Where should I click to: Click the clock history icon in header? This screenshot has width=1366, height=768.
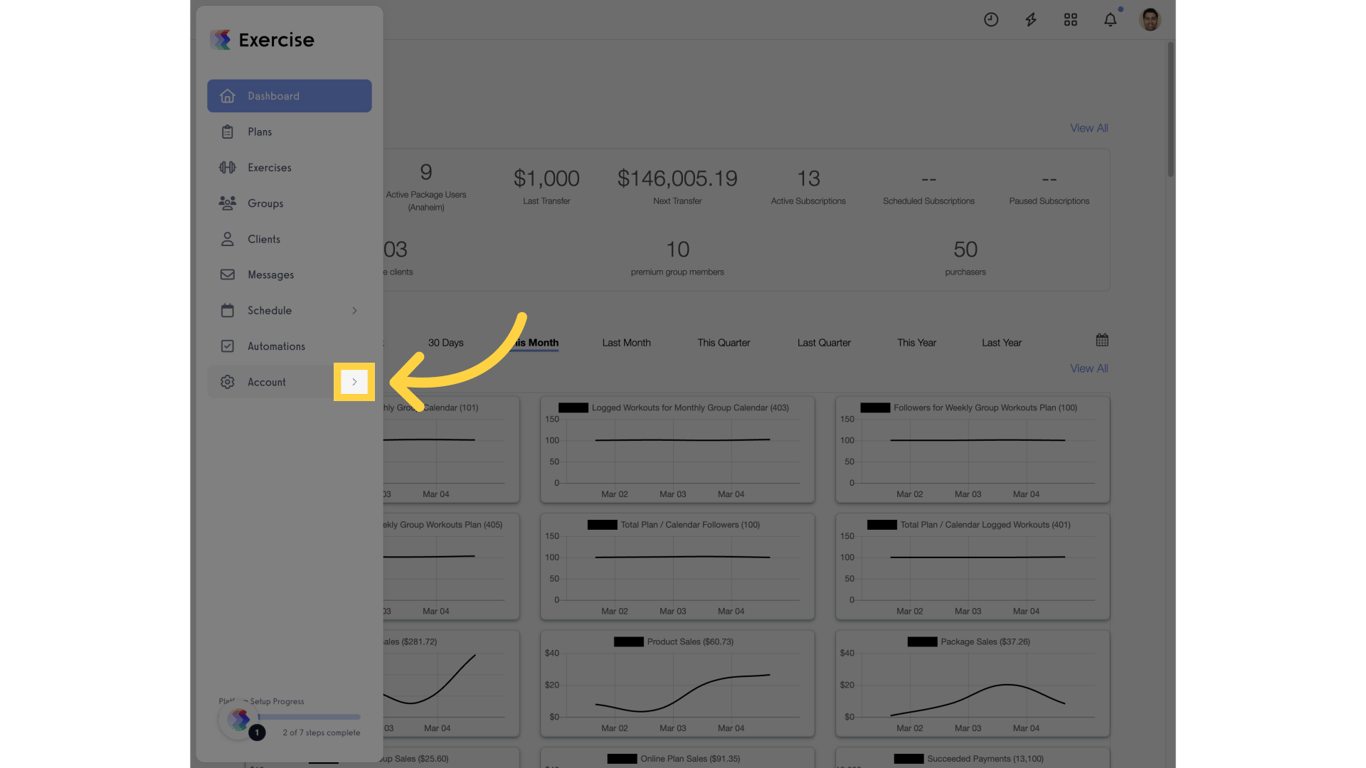click(990, 19)
